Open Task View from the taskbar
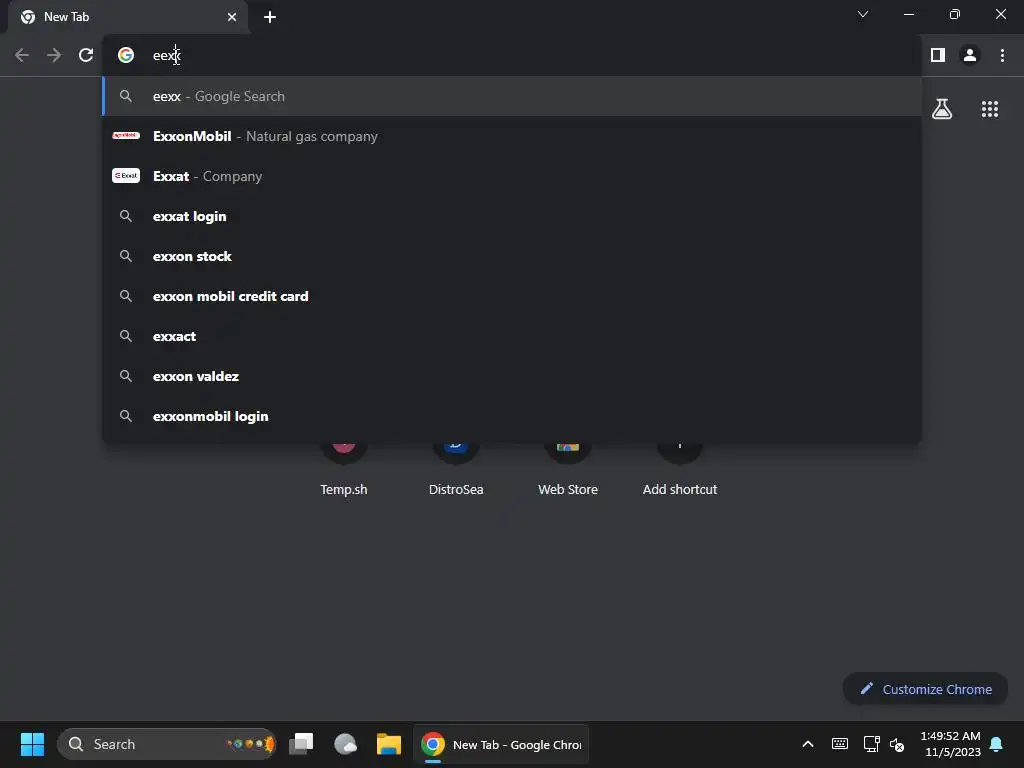The height and width of the screenshot is (768, 1024). [301, 744]
